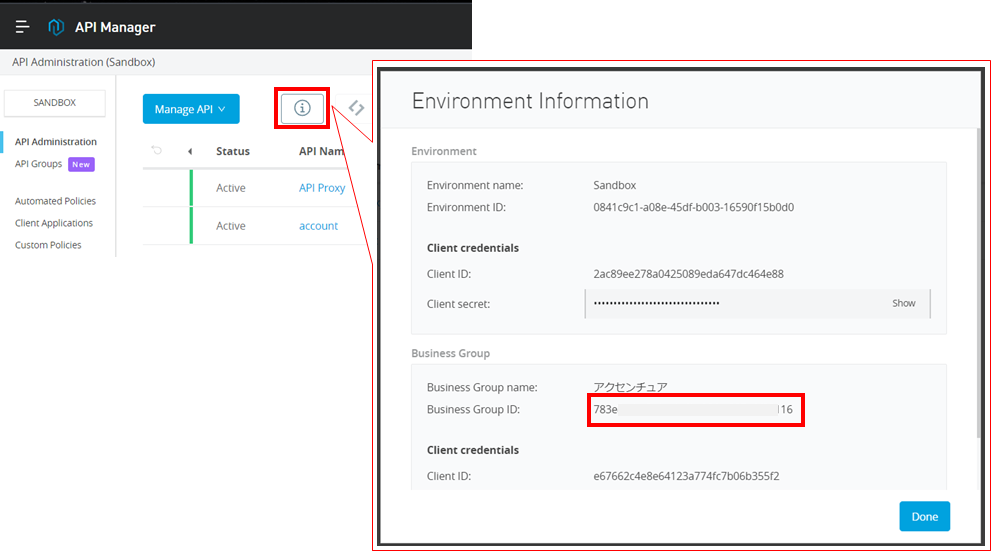
Task: Open Custom Policies page
Action: 48,245
